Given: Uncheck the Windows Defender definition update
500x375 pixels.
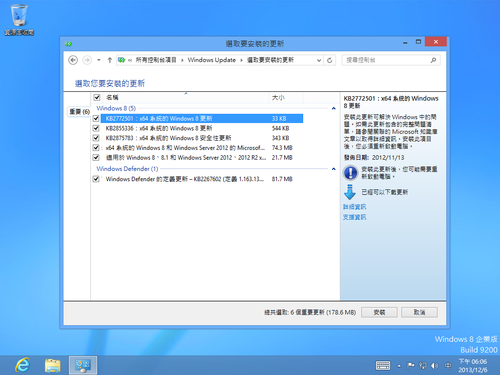Looking at the screenshot, I should pos(96,179).
